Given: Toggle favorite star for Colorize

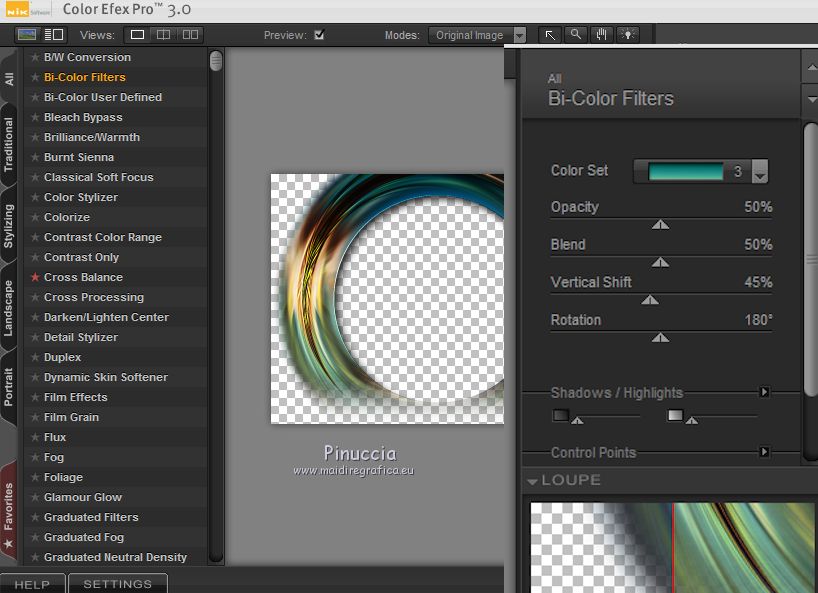Looking at the screenshot, I should coord(35,217).
